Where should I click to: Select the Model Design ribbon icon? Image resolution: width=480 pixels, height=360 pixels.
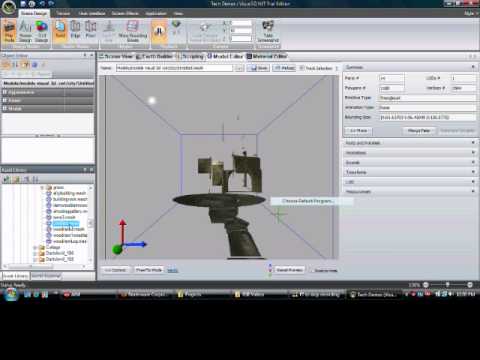pyautogui.click(x=25, y=31)
